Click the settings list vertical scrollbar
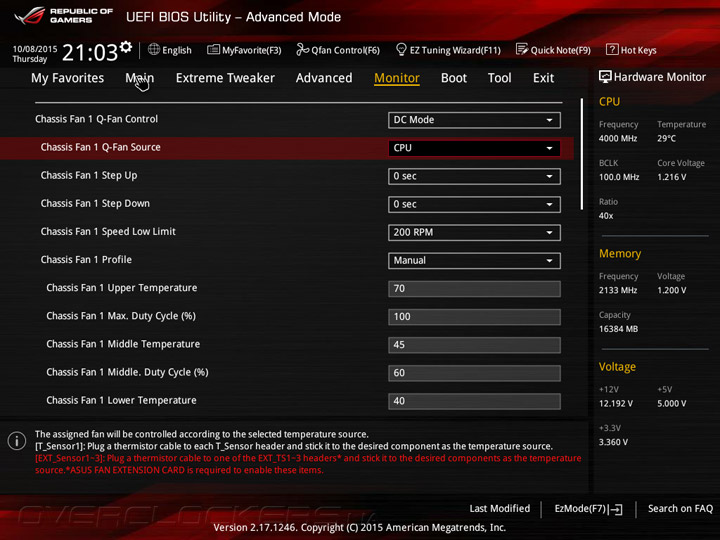Viewport: 720px width, 540px height. click(582, 154)
